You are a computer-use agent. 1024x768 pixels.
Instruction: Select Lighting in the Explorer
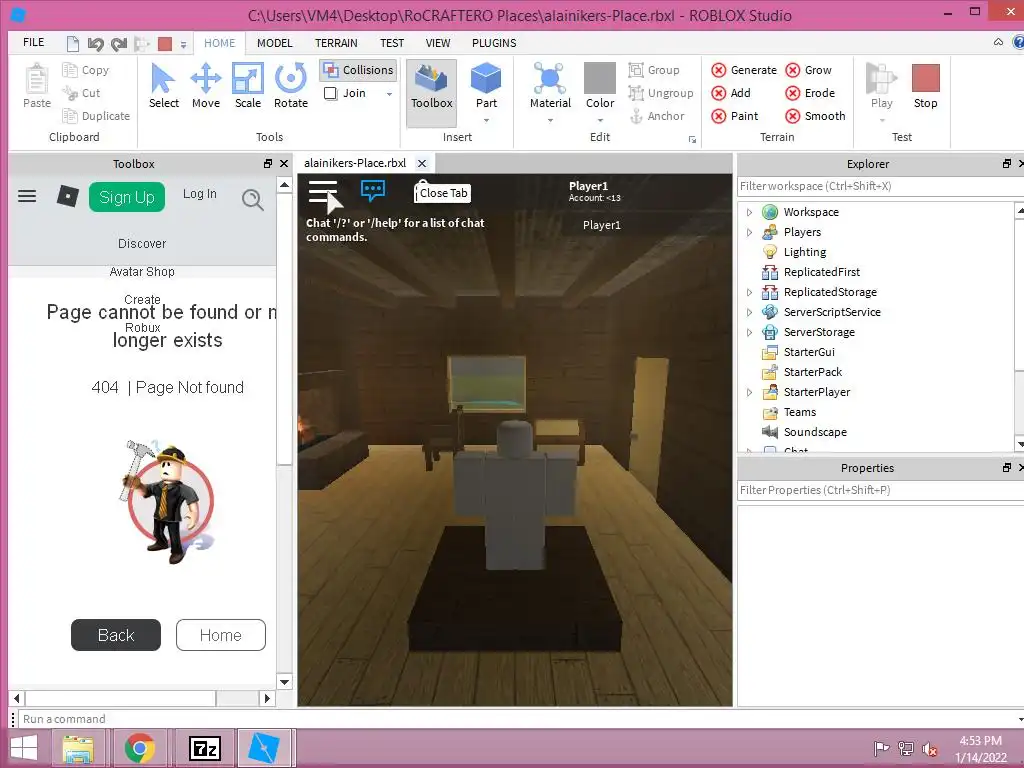(805, 252)
